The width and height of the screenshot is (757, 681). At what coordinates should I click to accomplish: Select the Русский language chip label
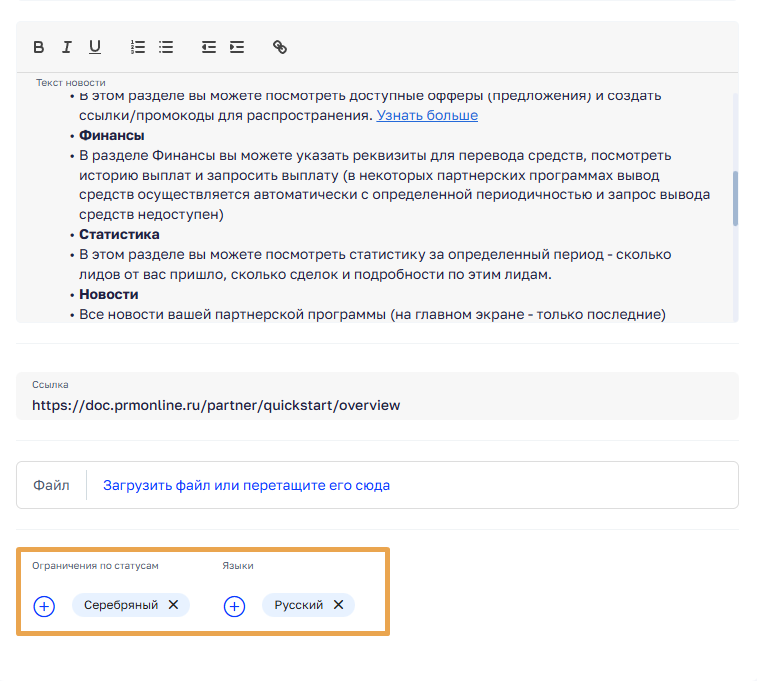[298, 605]
